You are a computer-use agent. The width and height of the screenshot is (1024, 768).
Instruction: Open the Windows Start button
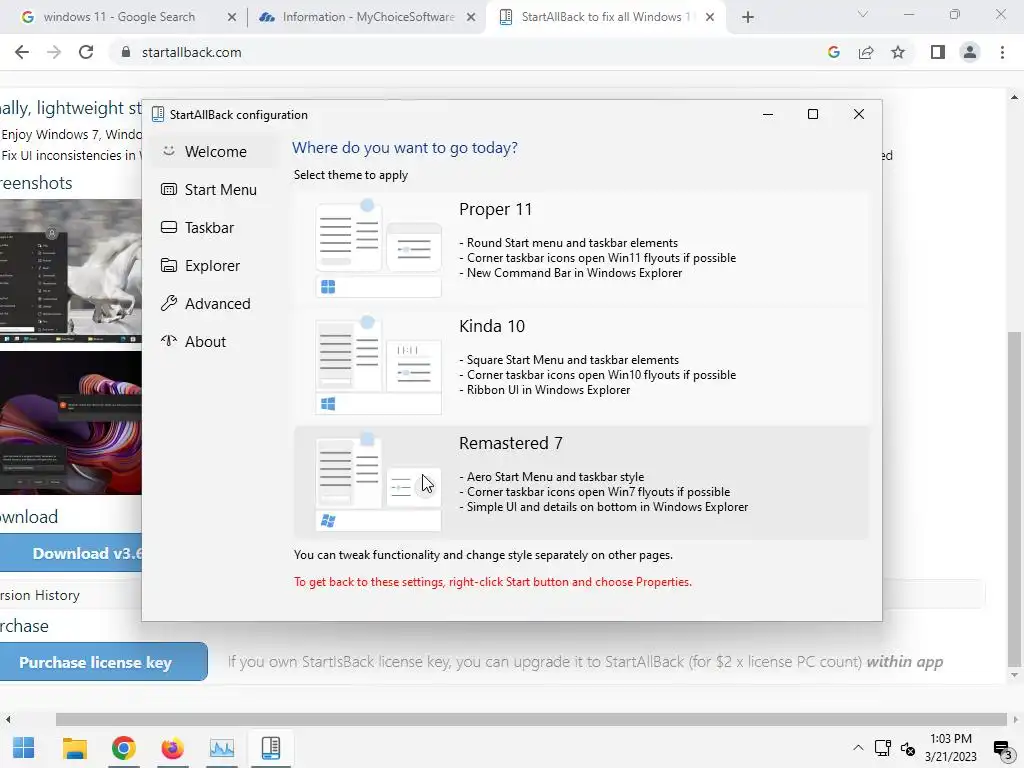pyautogui.click(x=24, y=748)
